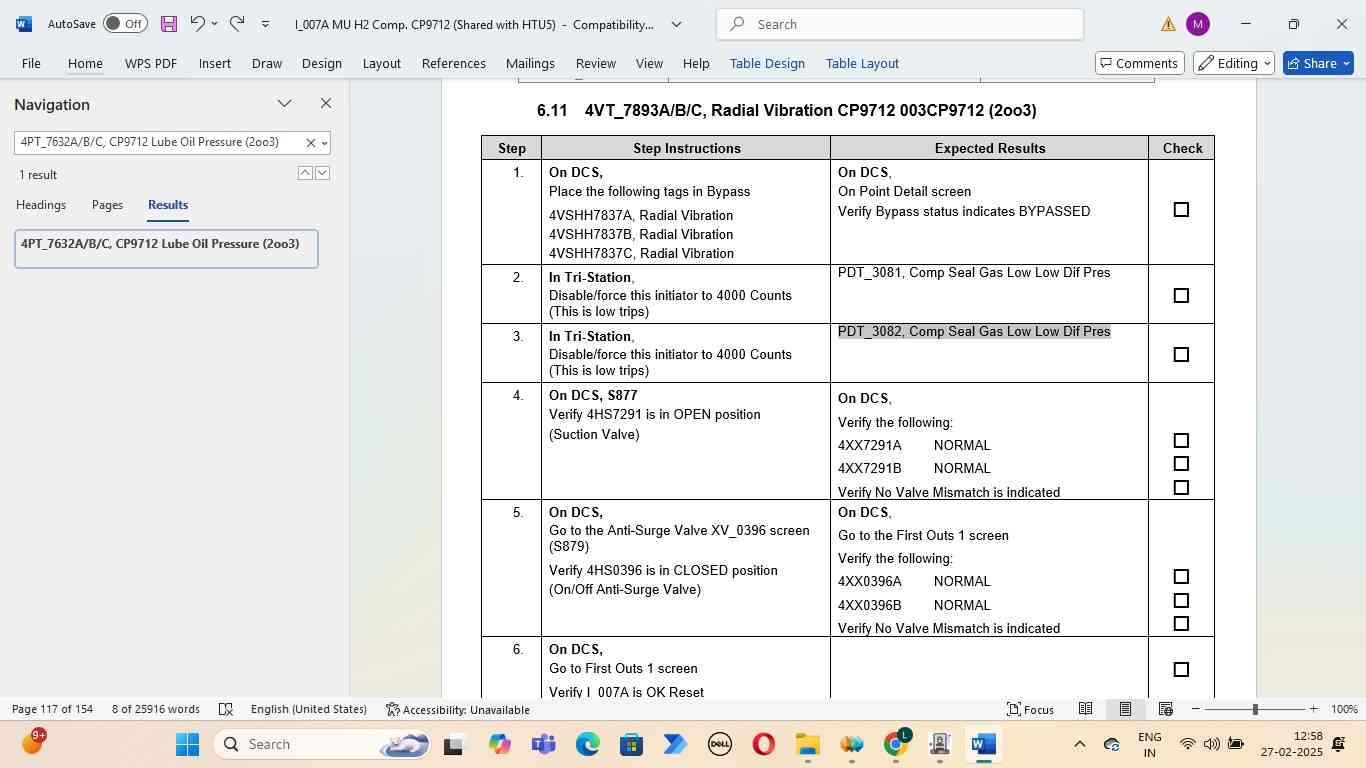Open Copilot from taskbar
The image size is (1366, 768).
[499, 744]
